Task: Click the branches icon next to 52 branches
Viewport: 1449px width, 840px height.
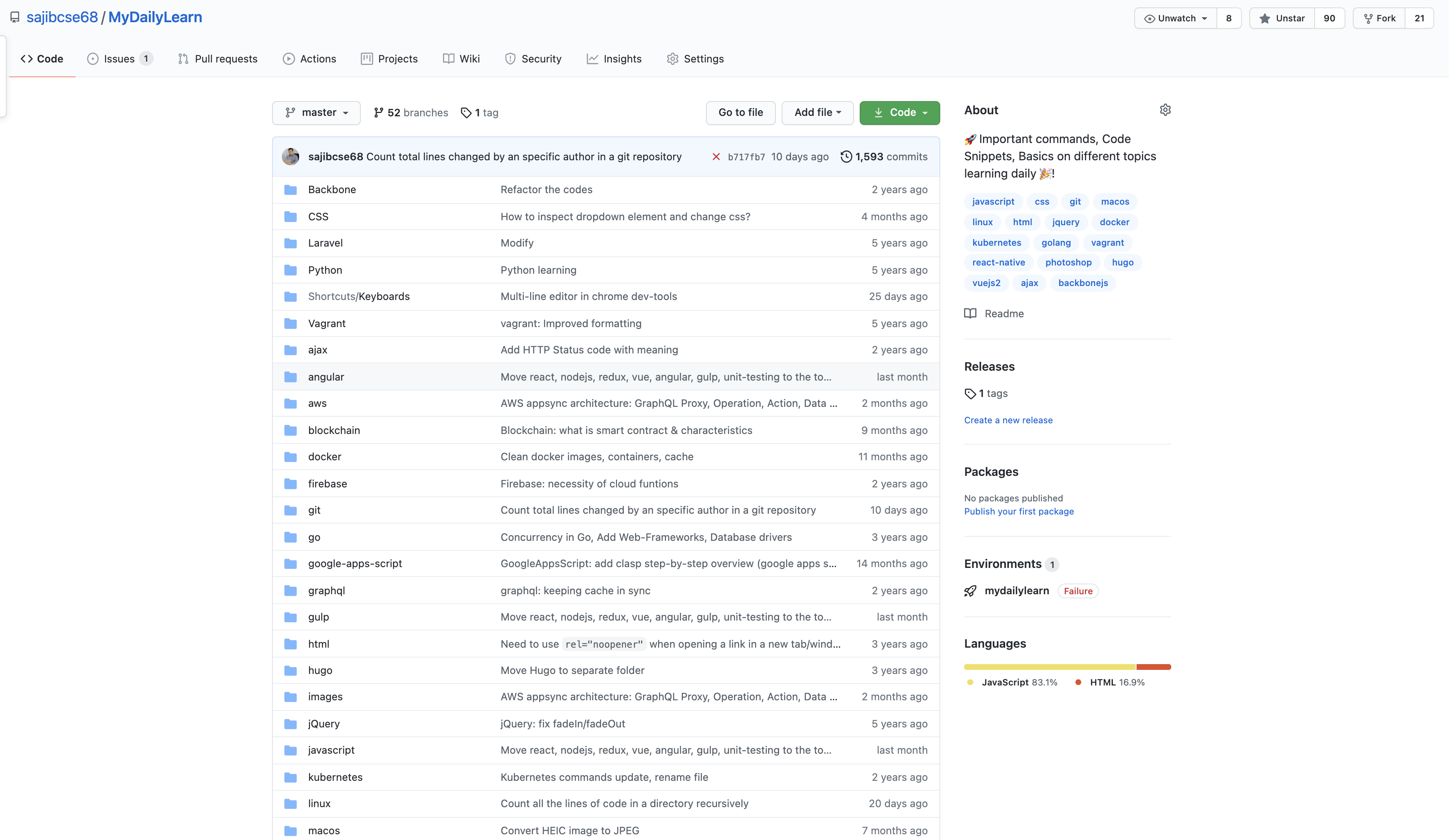Action: pos(378,113)
